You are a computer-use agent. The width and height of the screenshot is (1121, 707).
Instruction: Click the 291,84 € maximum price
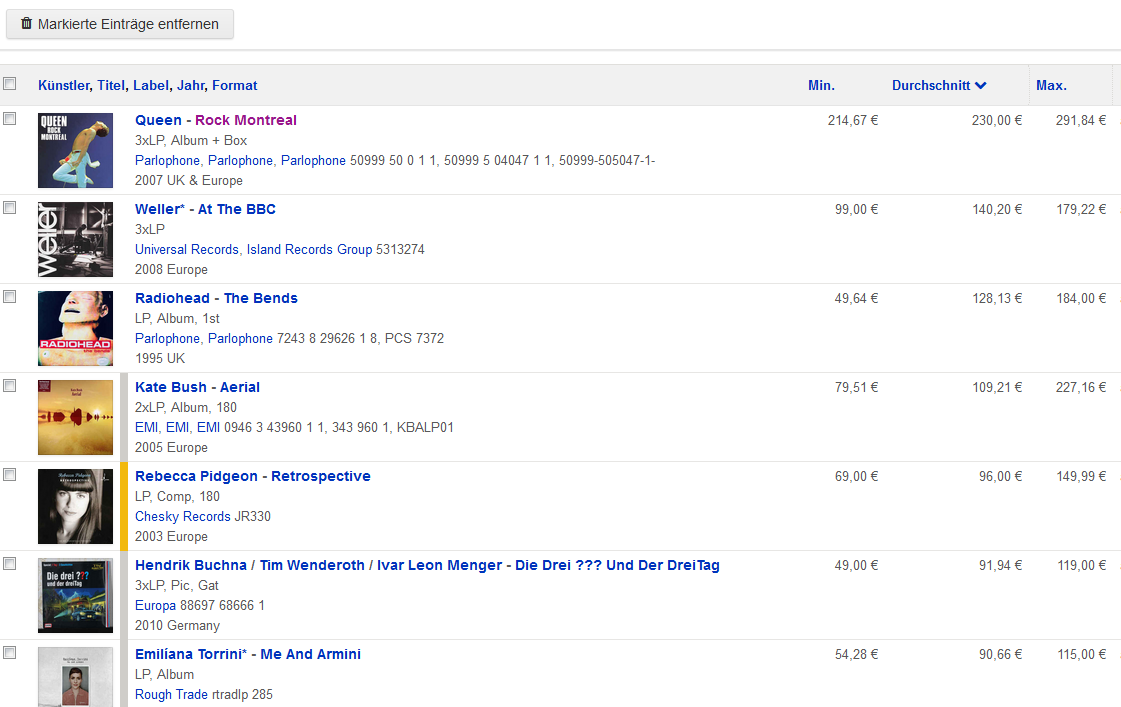1081,121
